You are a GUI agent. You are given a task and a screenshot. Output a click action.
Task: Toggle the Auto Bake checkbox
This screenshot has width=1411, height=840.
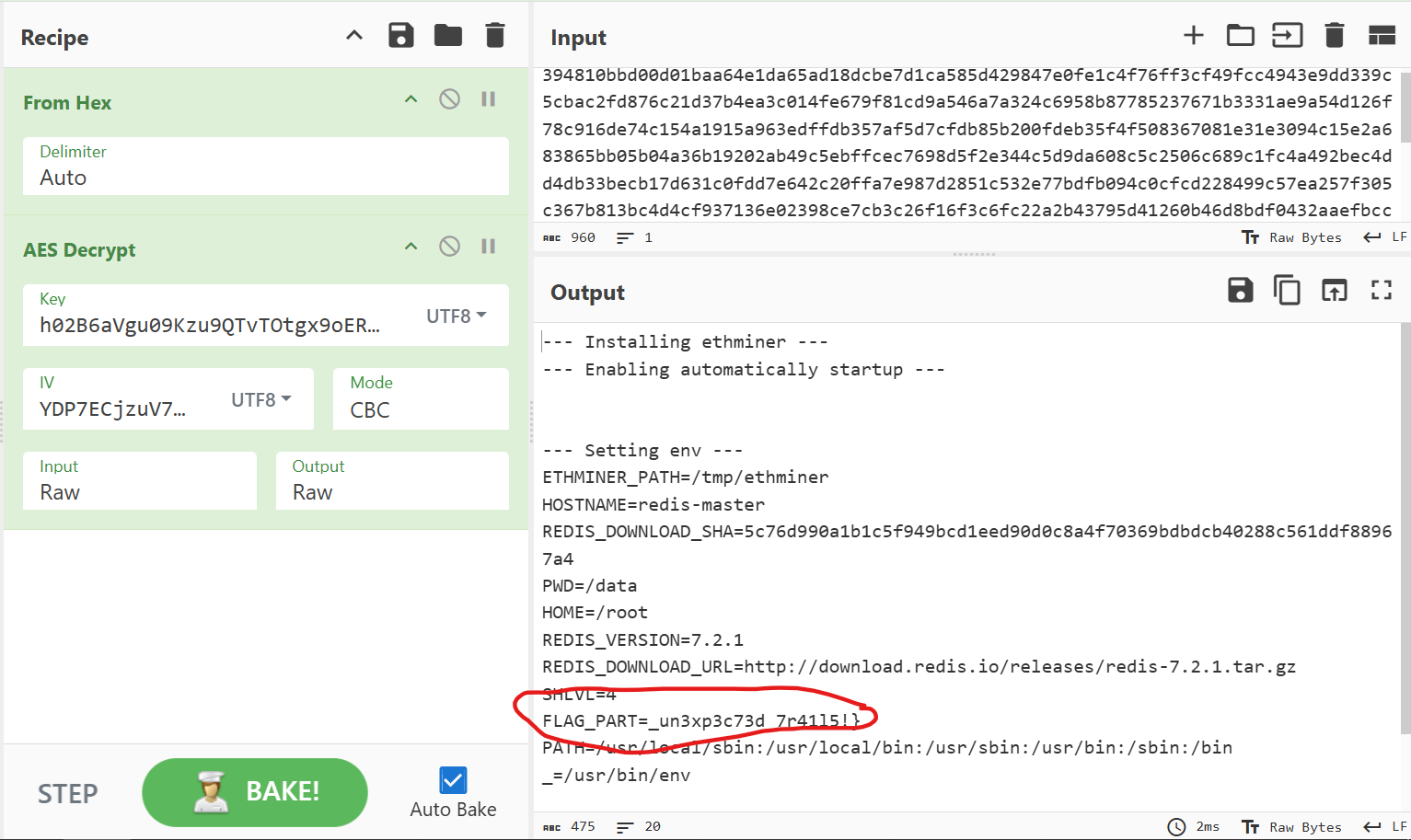pyautogui.click(x=453, y=780)
